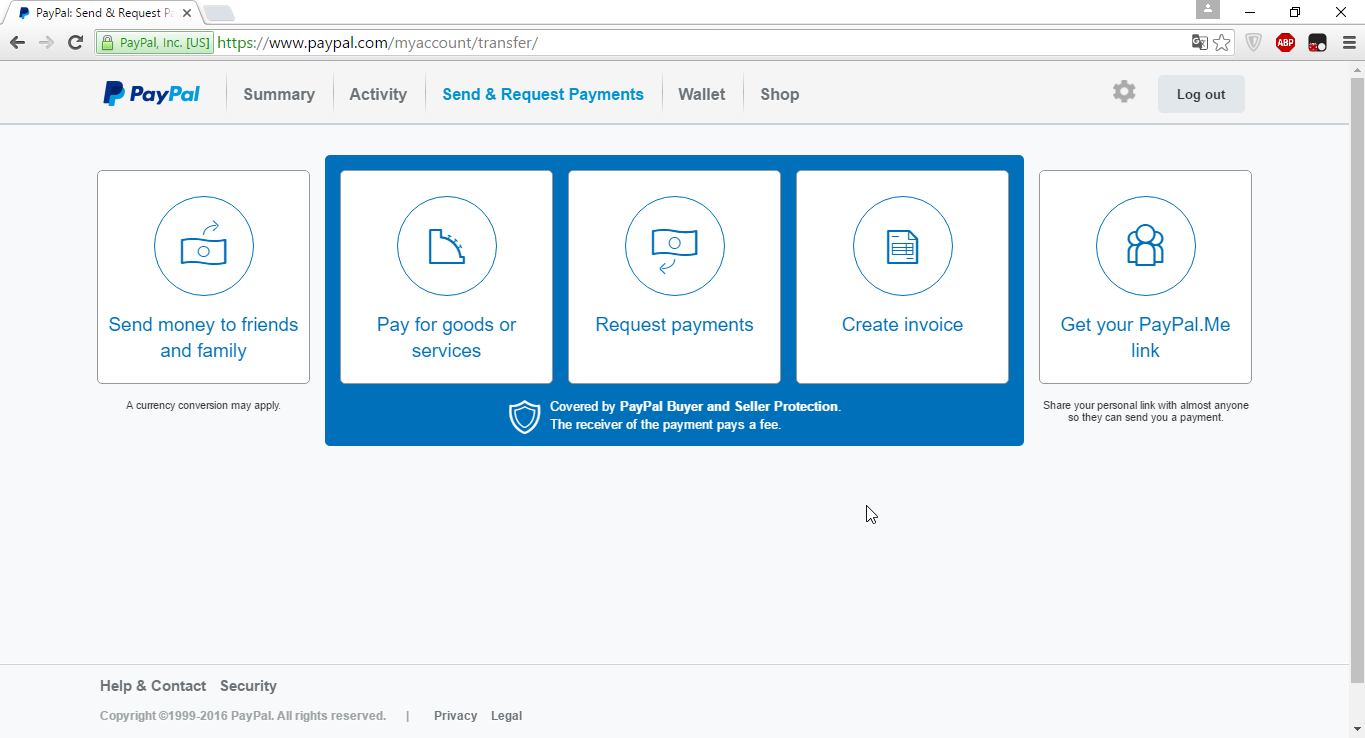Bookmark this page with the star icon
This screenshot has height=738, width=1365.
click(1223, 44)
